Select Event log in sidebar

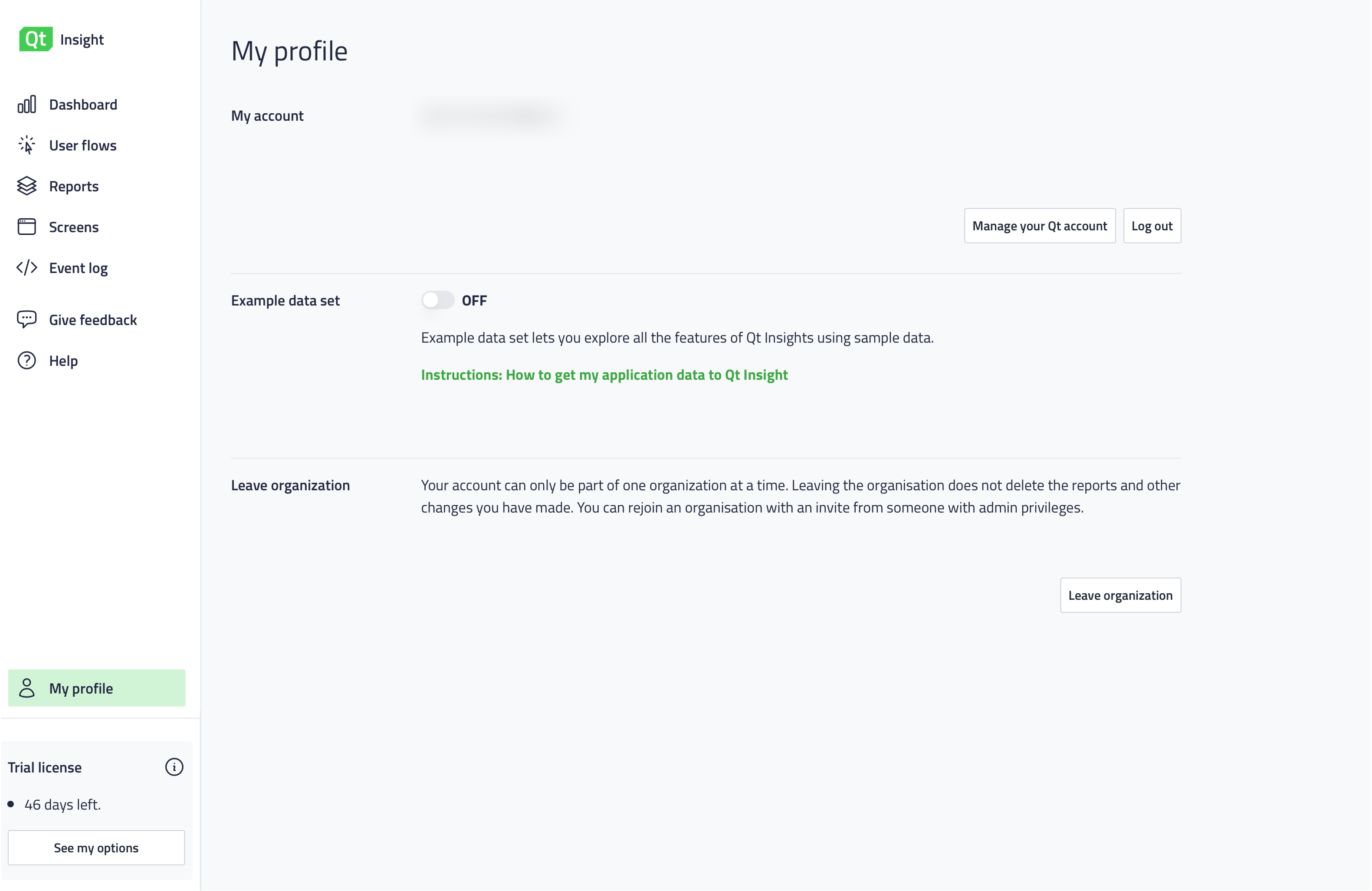(x=79, y=268)
